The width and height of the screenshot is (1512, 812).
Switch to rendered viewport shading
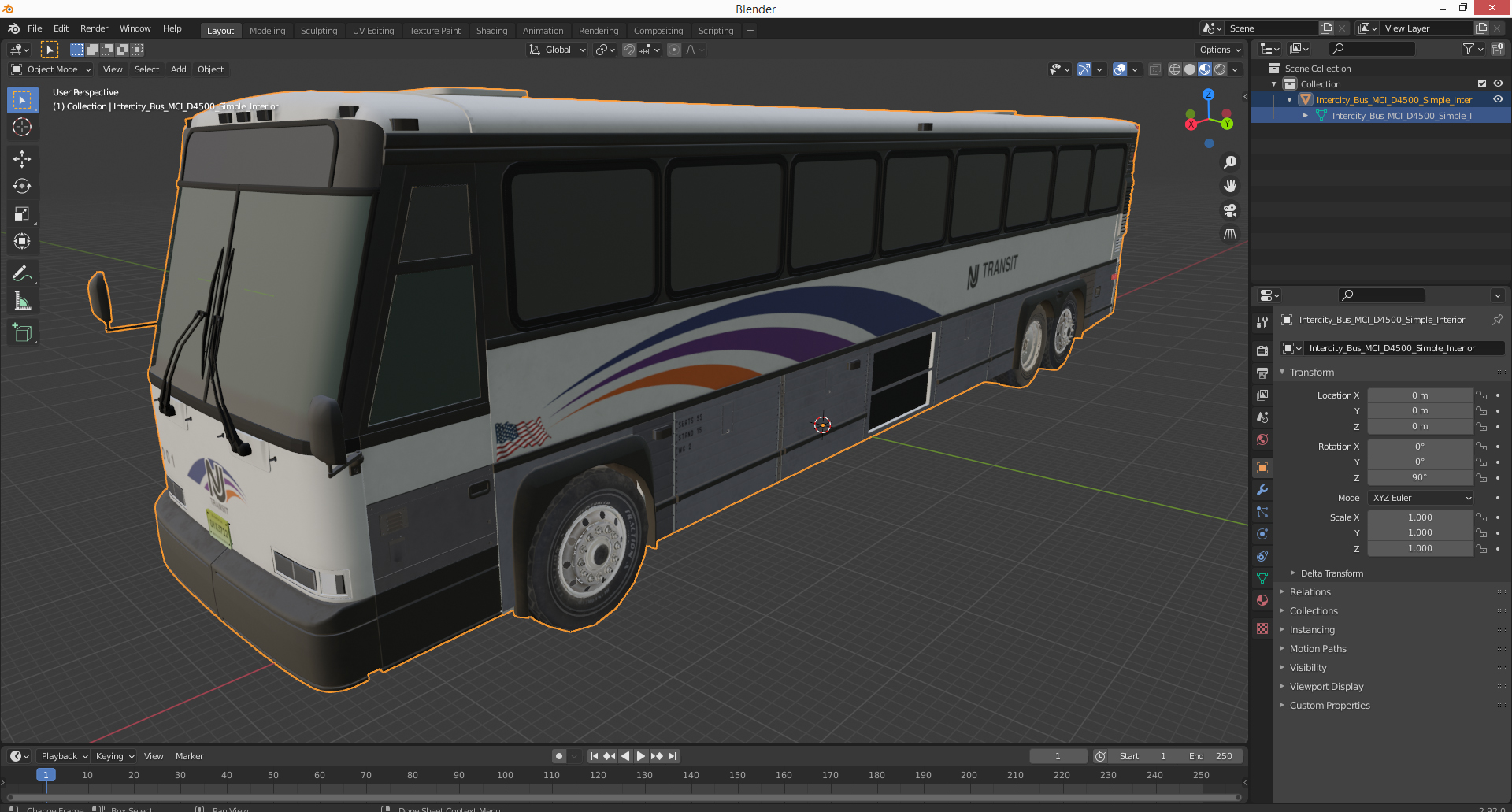(1220, 69)
